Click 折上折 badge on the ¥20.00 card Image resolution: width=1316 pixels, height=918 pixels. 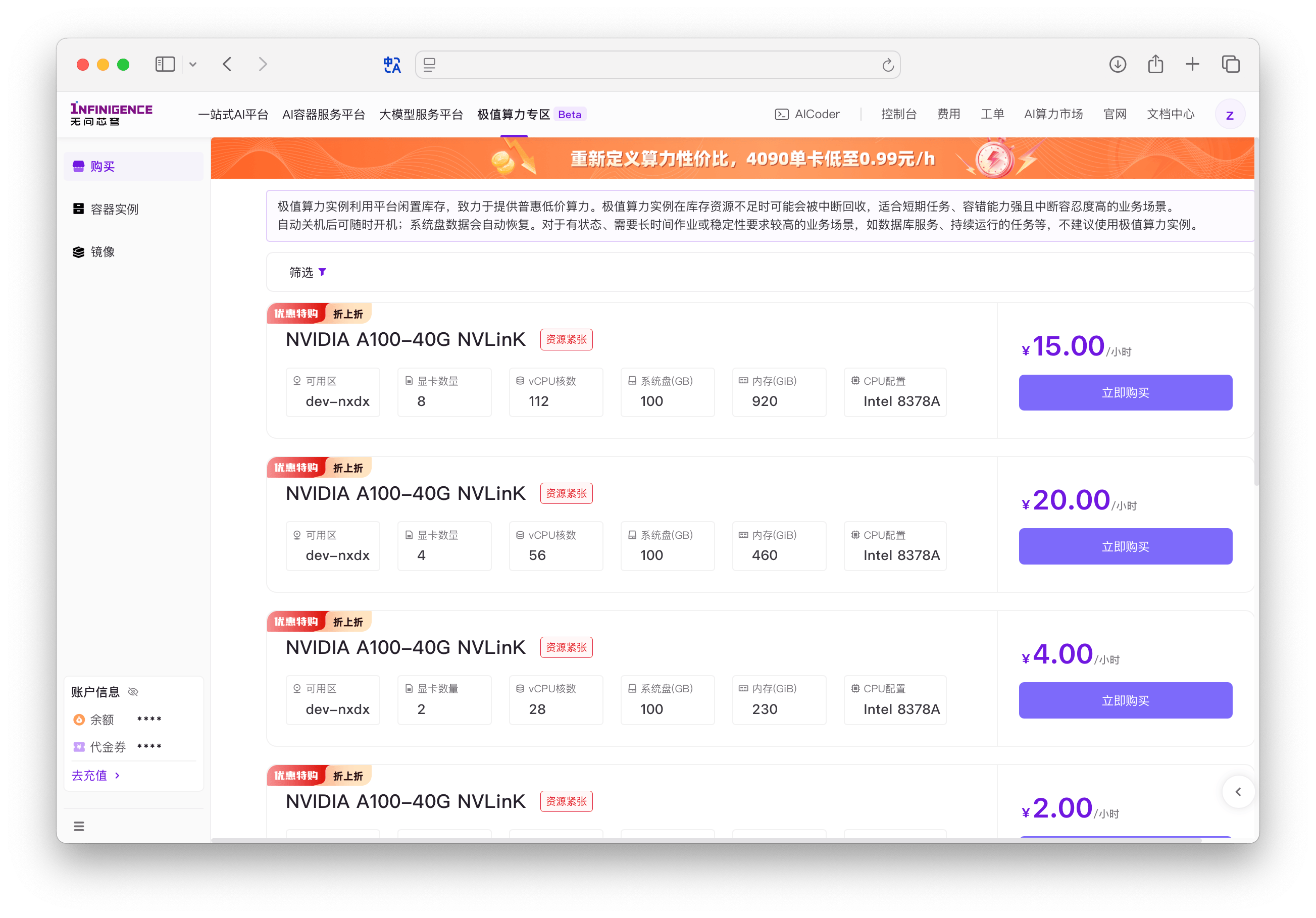348,468
